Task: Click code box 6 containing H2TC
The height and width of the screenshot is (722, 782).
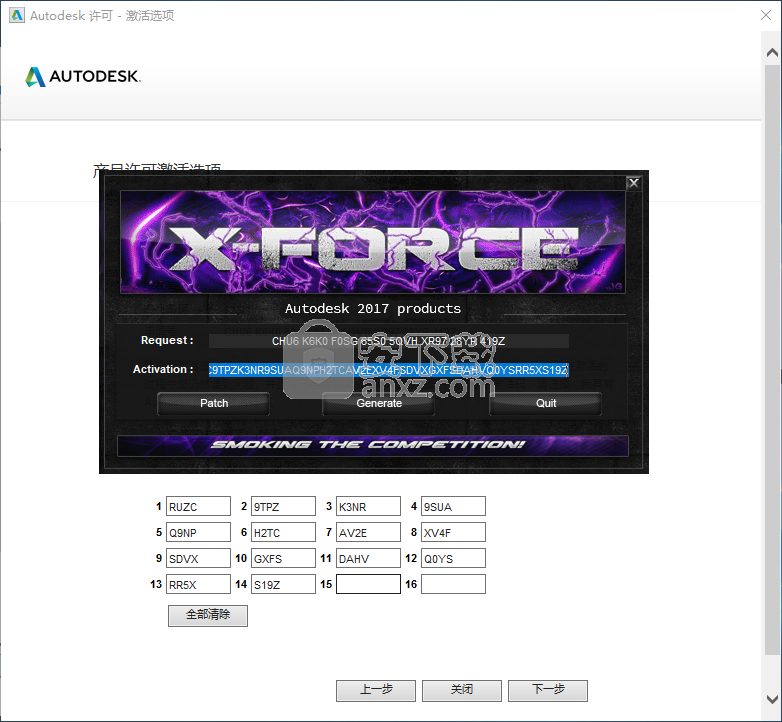Action: [x=283, y=532]
